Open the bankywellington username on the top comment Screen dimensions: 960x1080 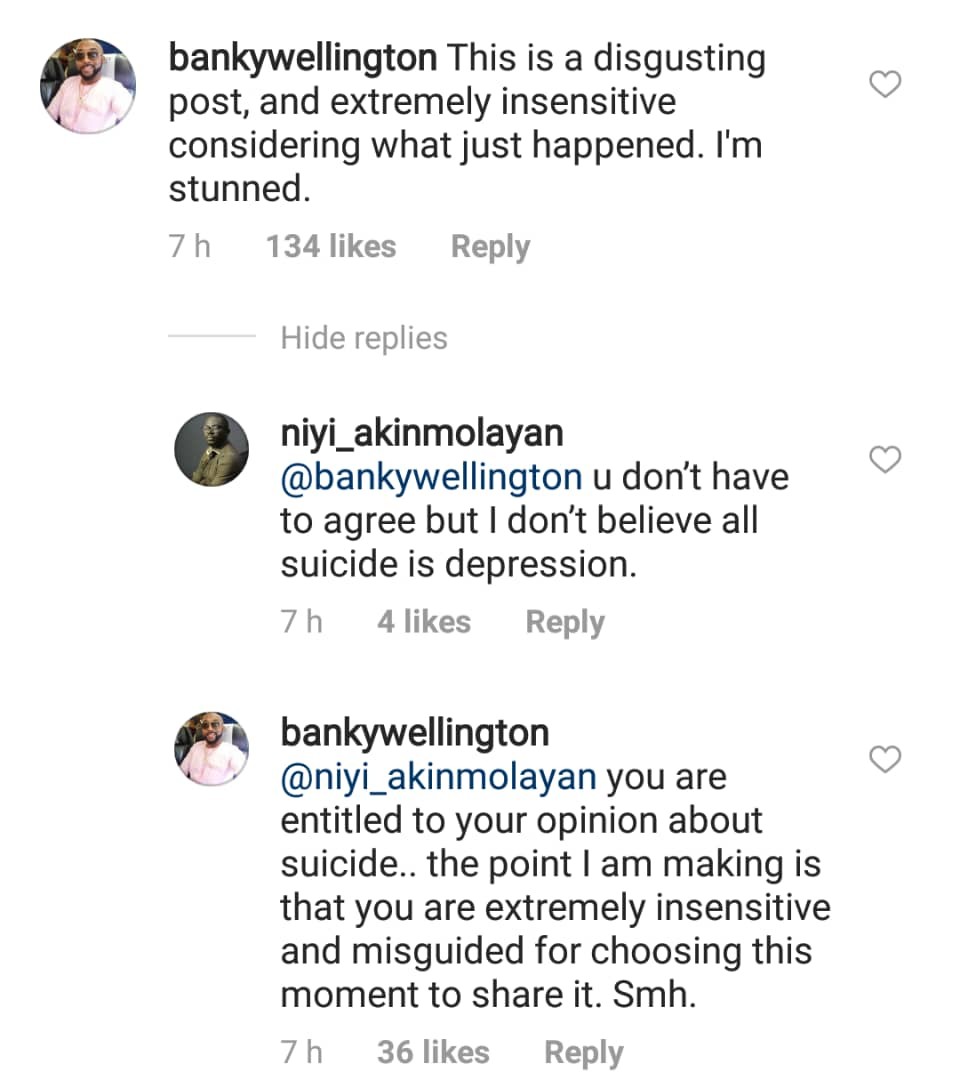[303, 58]
